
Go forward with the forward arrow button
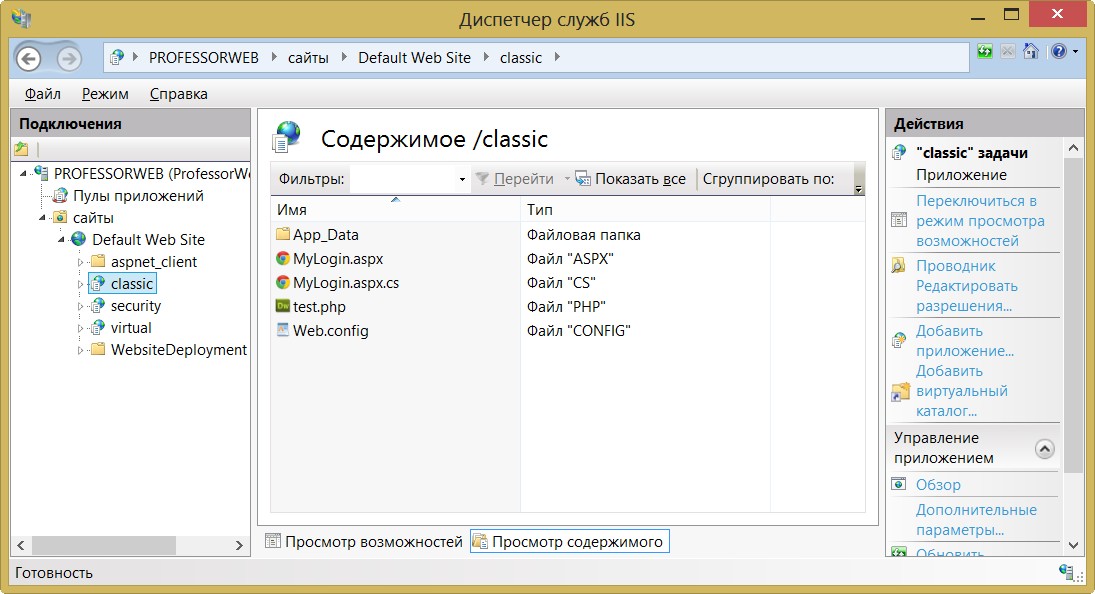coord(68,59)
